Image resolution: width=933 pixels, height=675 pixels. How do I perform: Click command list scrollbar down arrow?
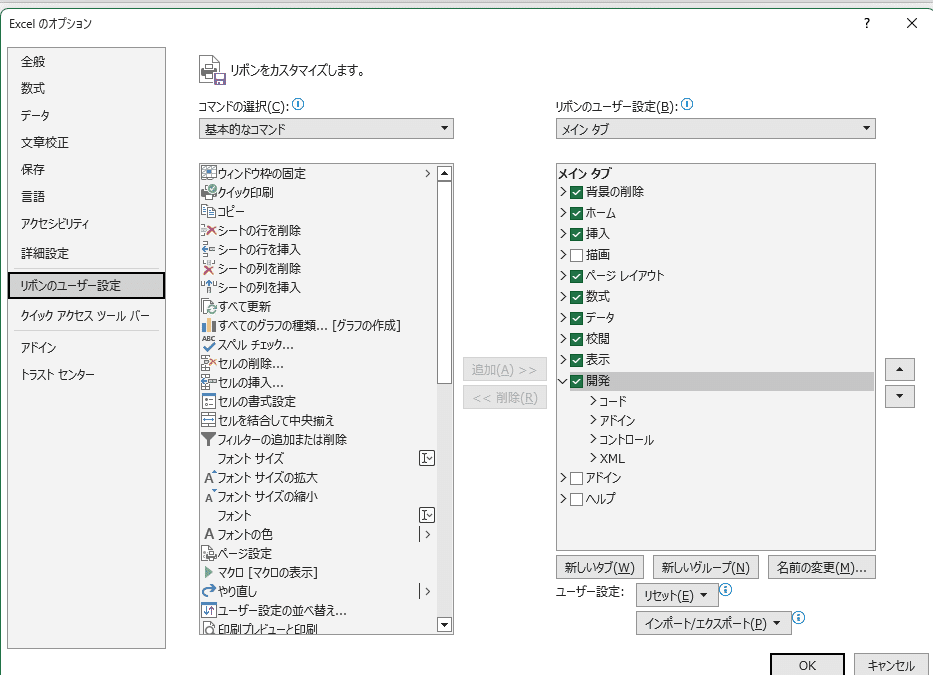[x=444, y=624]
